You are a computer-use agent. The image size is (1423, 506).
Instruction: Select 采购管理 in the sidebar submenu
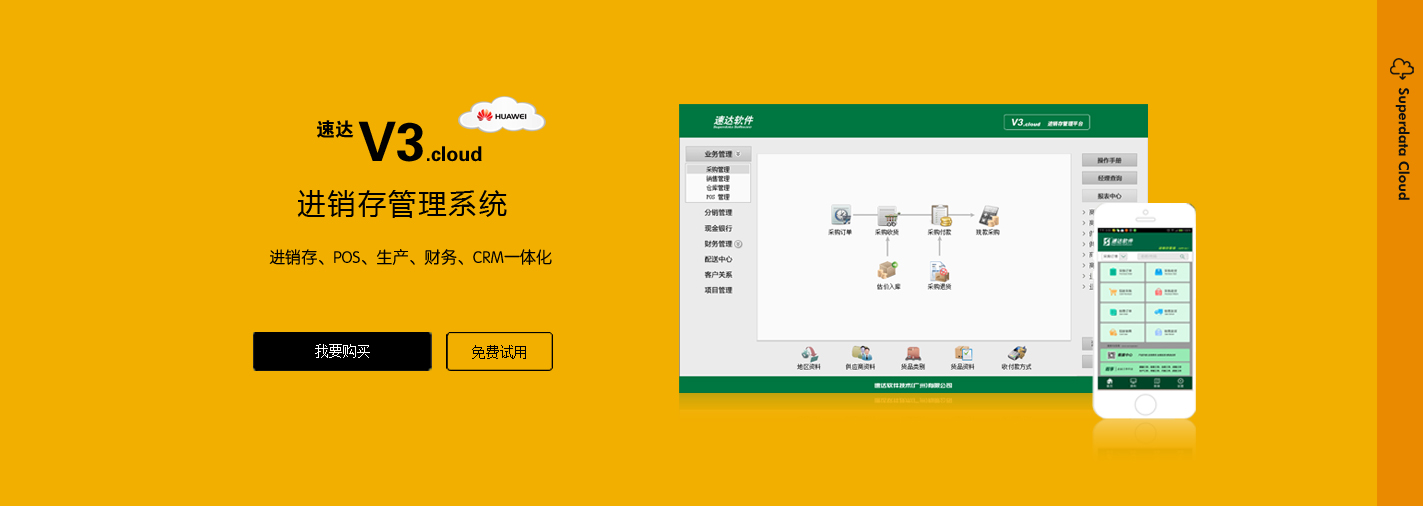point(718,170)
